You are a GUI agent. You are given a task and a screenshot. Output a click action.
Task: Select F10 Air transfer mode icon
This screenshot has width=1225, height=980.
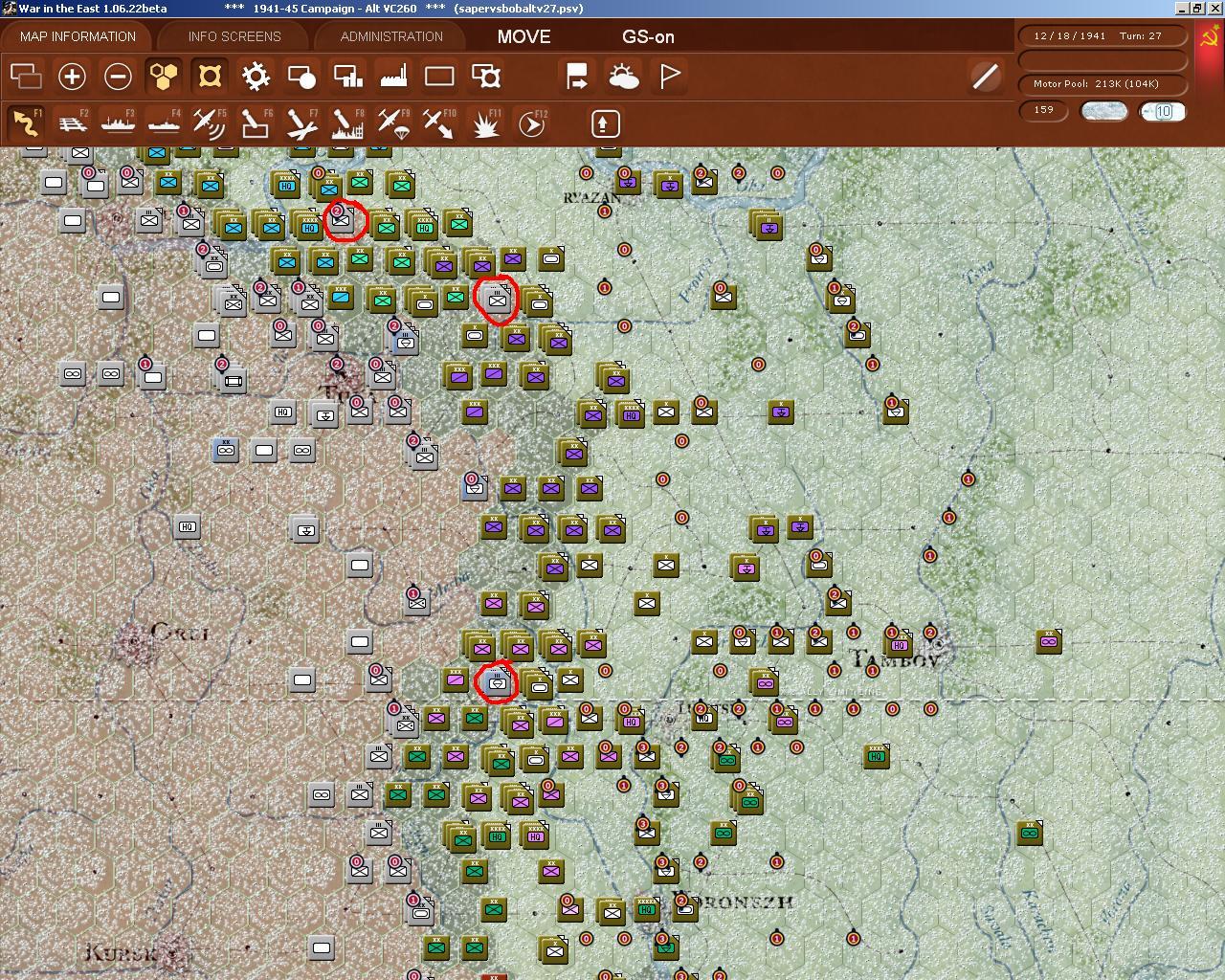point(439,123)
